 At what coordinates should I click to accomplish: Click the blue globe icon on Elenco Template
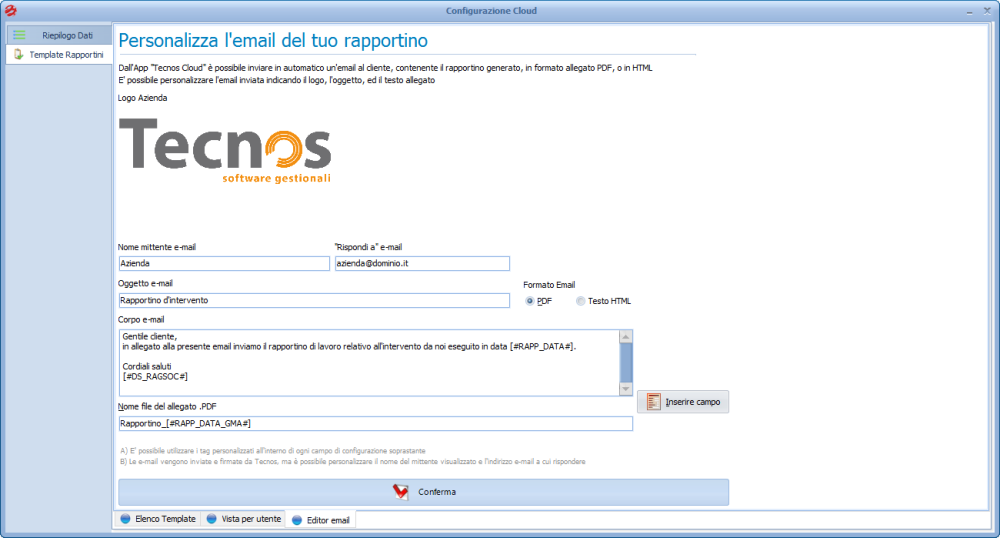pos(126,519)
